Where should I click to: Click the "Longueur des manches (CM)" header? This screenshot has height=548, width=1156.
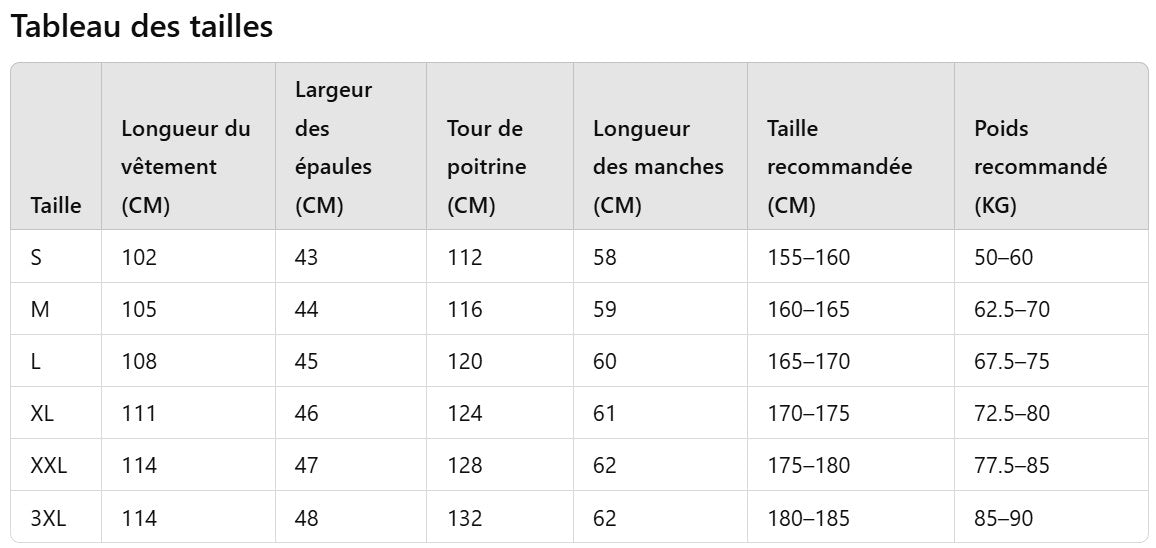[x=658, y=167]
